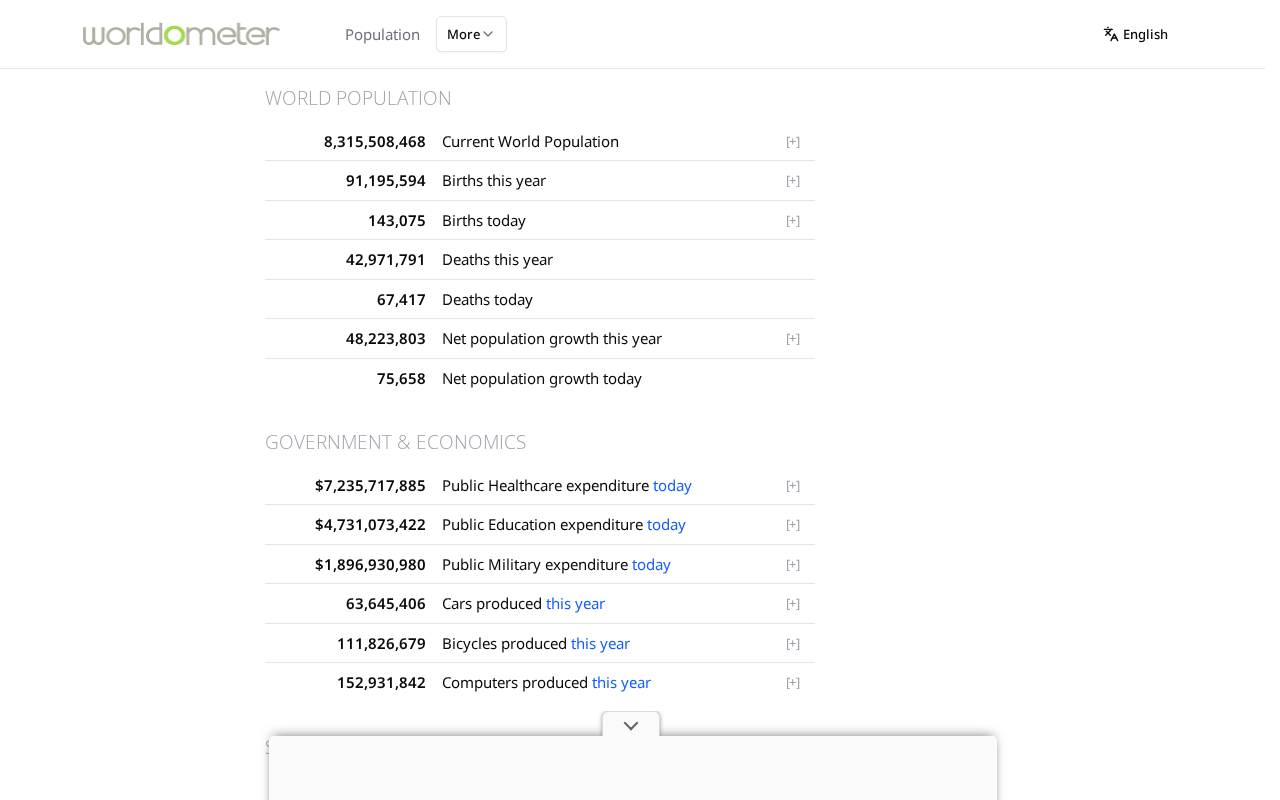Click 'today' link beside Public Healthcare expenditure

[x=672, y=486]
